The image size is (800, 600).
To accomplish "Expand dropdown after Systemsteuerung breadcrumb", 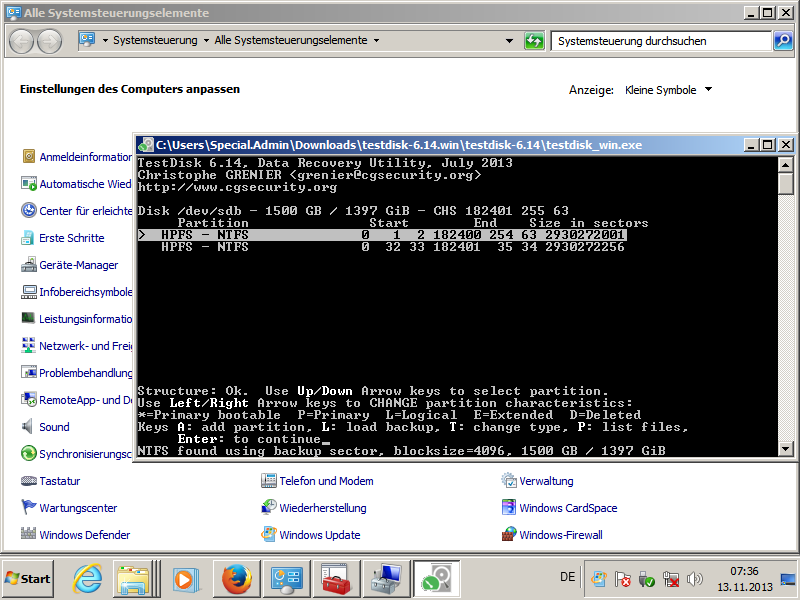I will coord(206,40).
